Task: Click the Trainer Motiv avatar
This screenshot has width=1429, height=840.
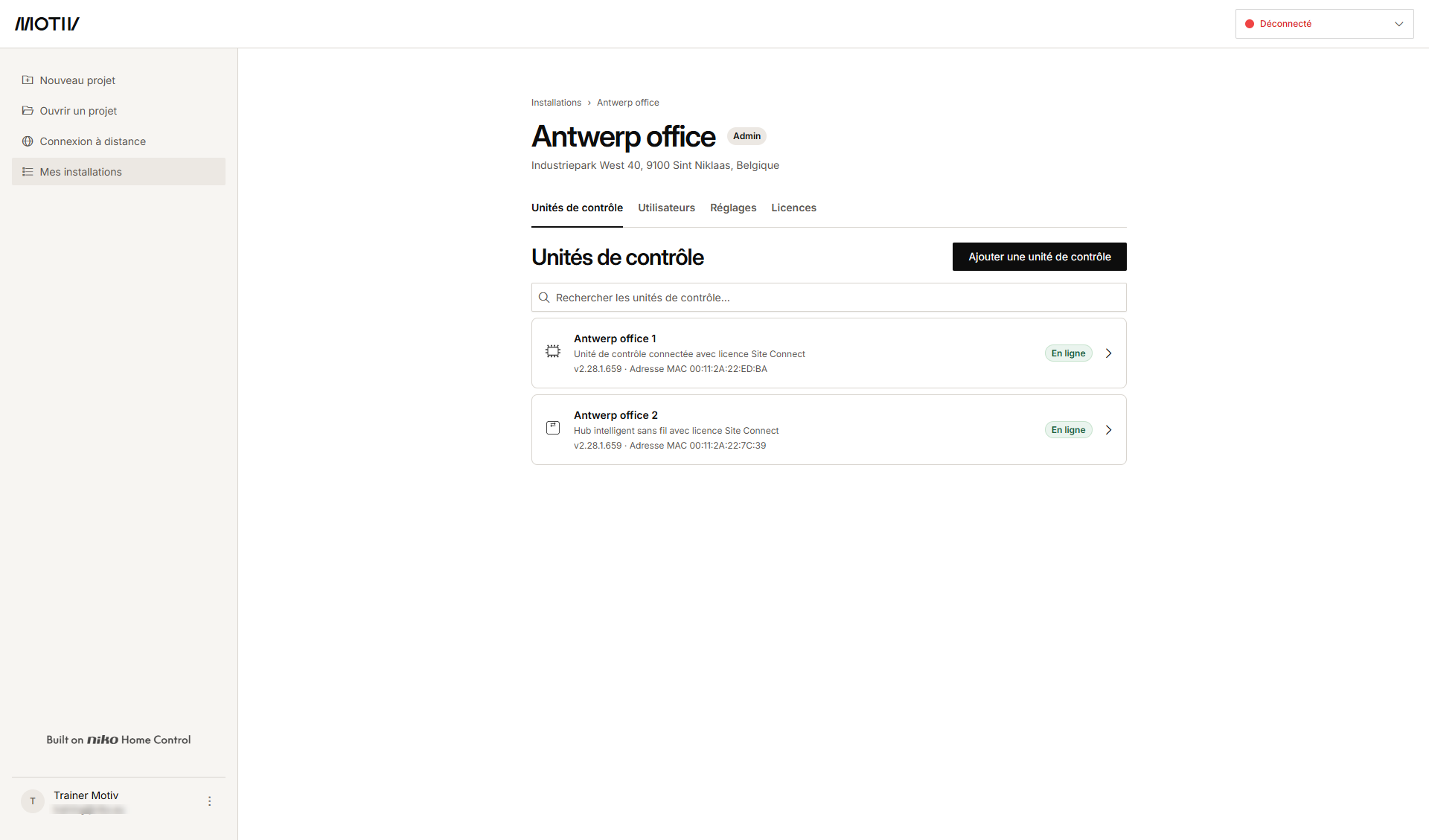Action: 33,801
